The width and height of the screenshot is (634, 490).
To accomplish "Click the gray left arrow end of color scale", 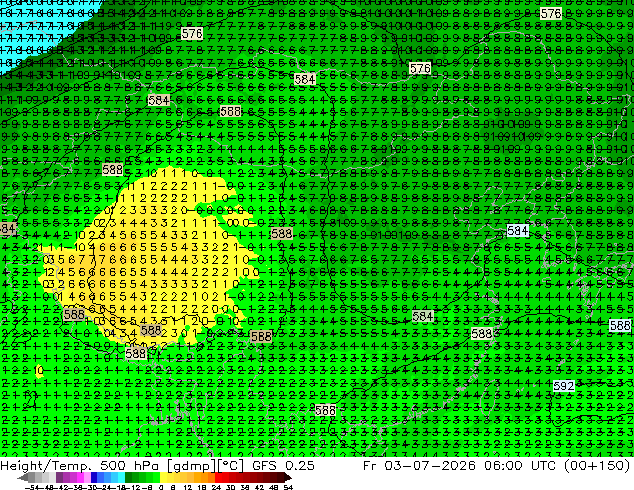I will coord(22,478).
